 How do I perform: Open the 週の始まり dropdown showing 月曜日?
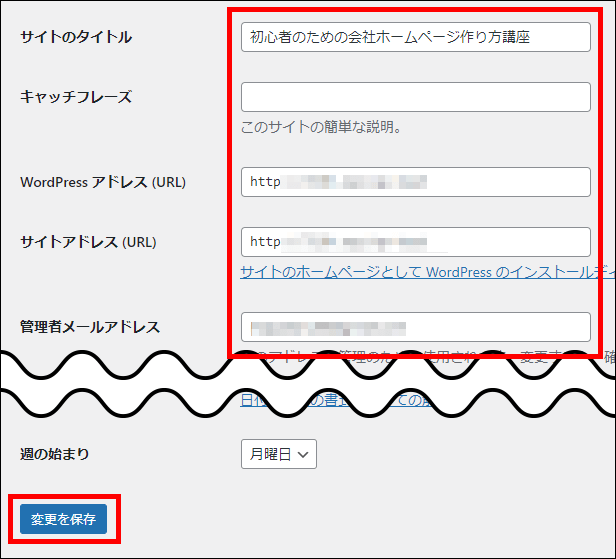coord(279,454)
